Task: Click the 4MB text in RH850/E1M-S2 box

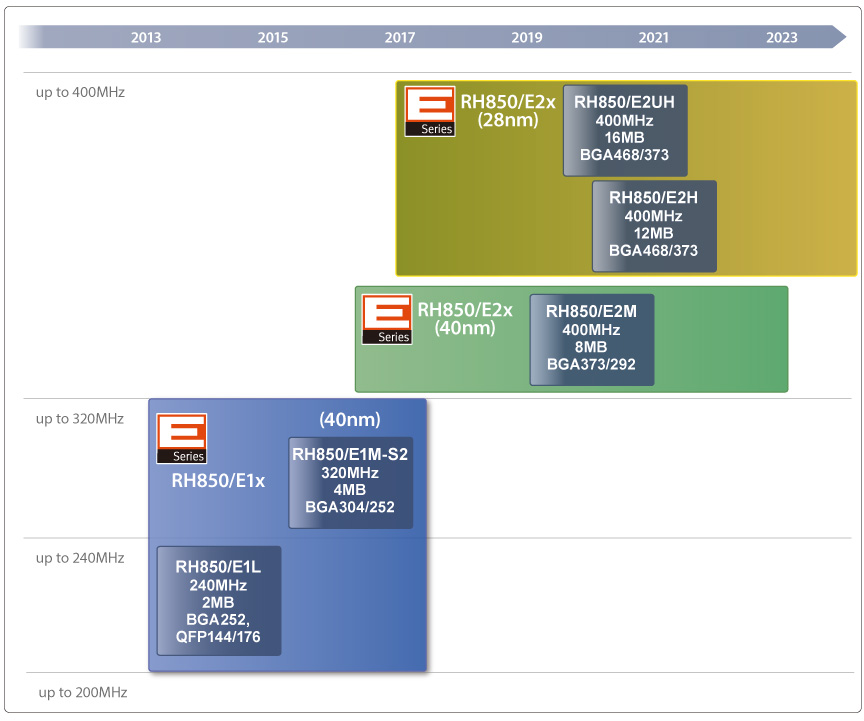Action: [x=350, y=490]
